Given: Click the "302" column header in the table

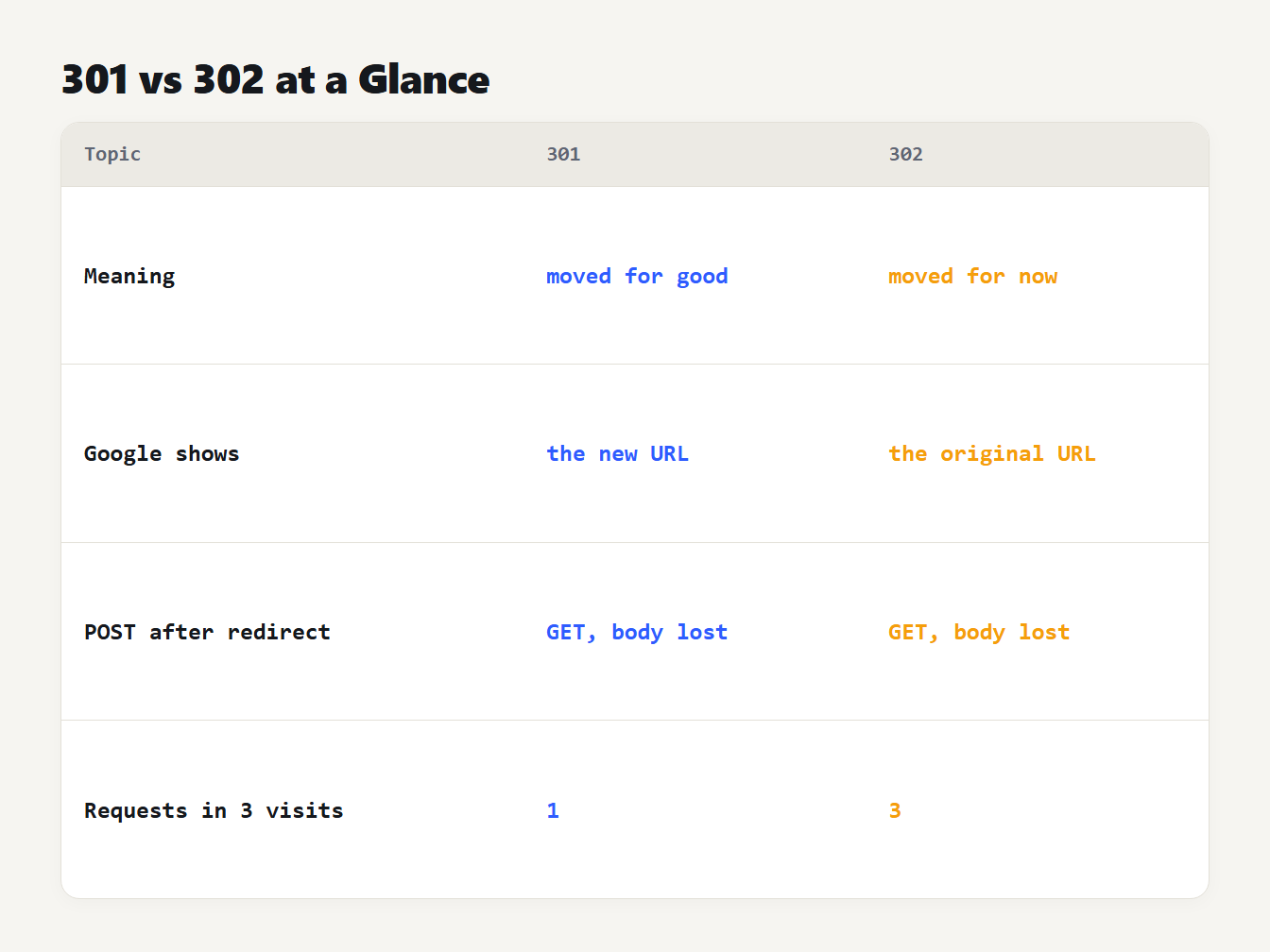Looking at the screenshot, I should (x=905, y=154).
